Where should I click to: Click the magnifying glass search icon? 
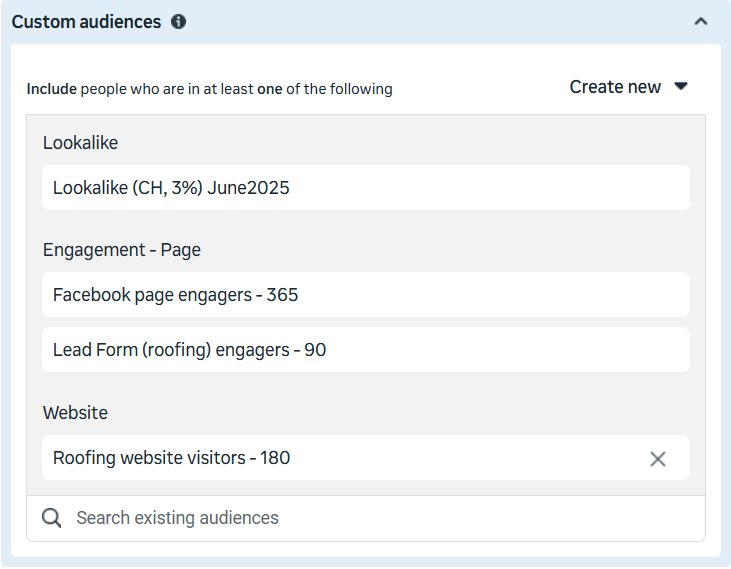pyautogui.click(x=52, y=518)
